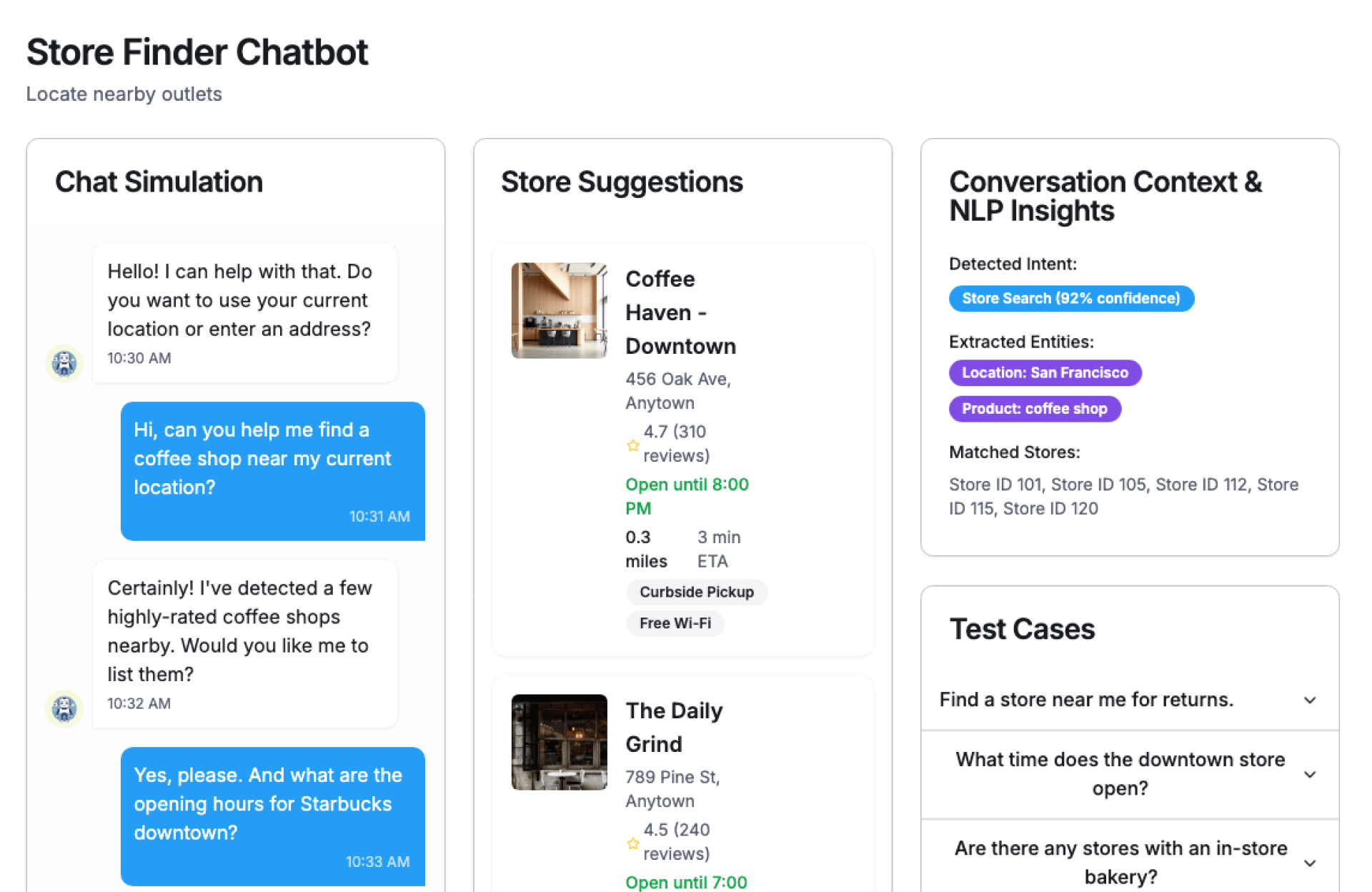The height and width of the screenshot is (892, 1372).
Task: Click the bot avatar beside the 10:30 AM message
Action: pyautogui.click(x=64, y=363)
